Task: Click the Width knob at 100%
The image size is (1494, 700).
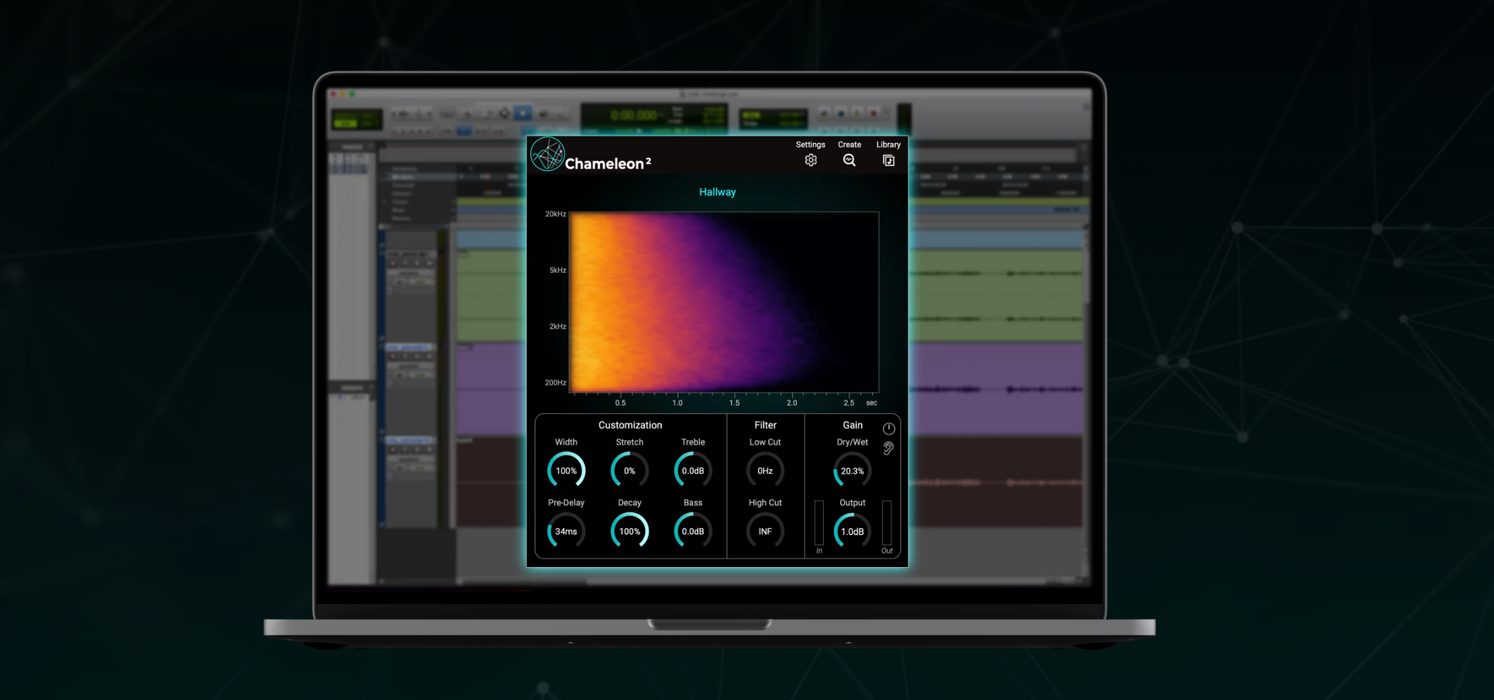Action: [566, 470]
